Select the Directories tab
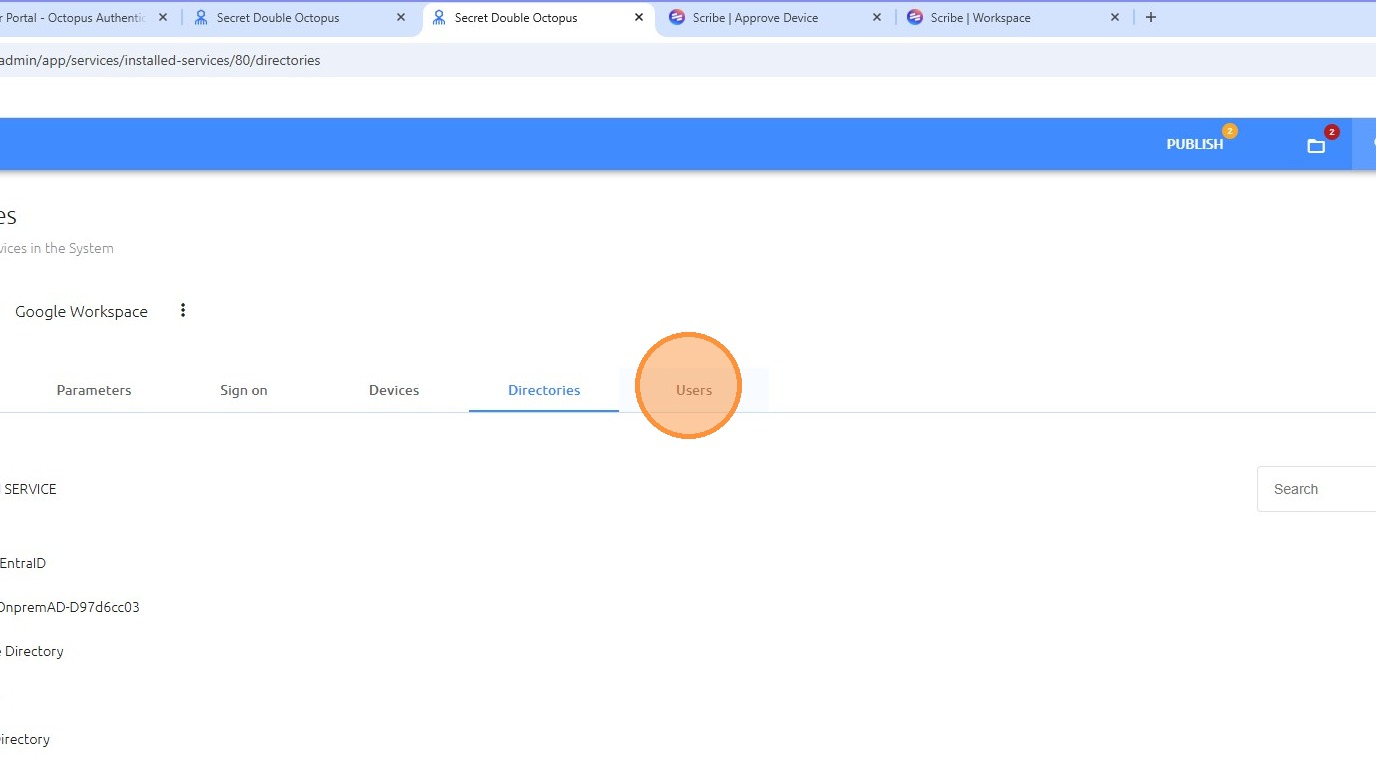1376x769 pixels. point(544,390)
